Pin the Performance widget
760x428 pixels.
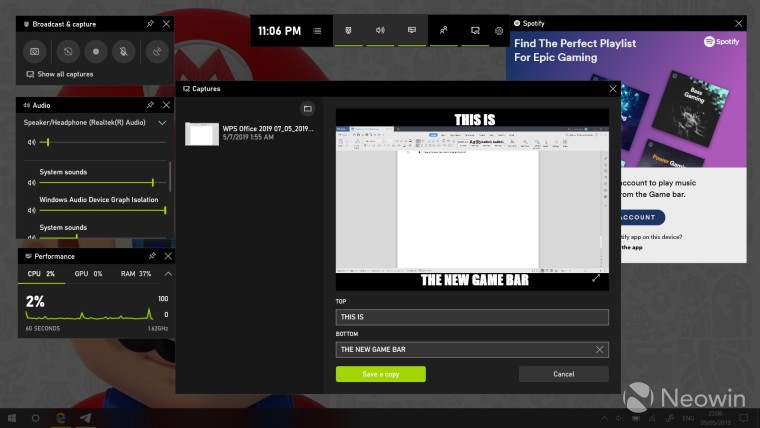point(152,256)
